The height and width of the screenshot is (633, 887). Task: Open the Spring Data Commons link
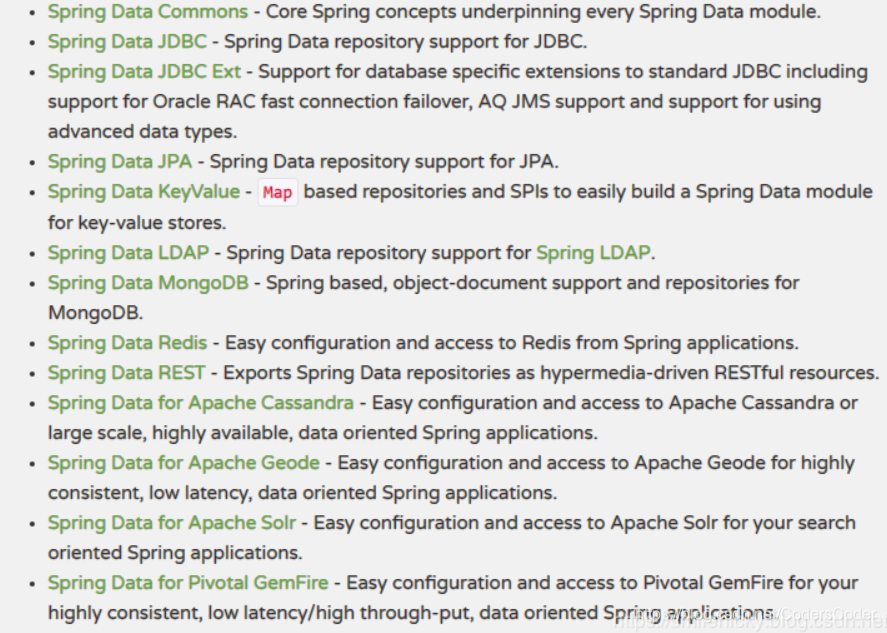pos(148,12)
